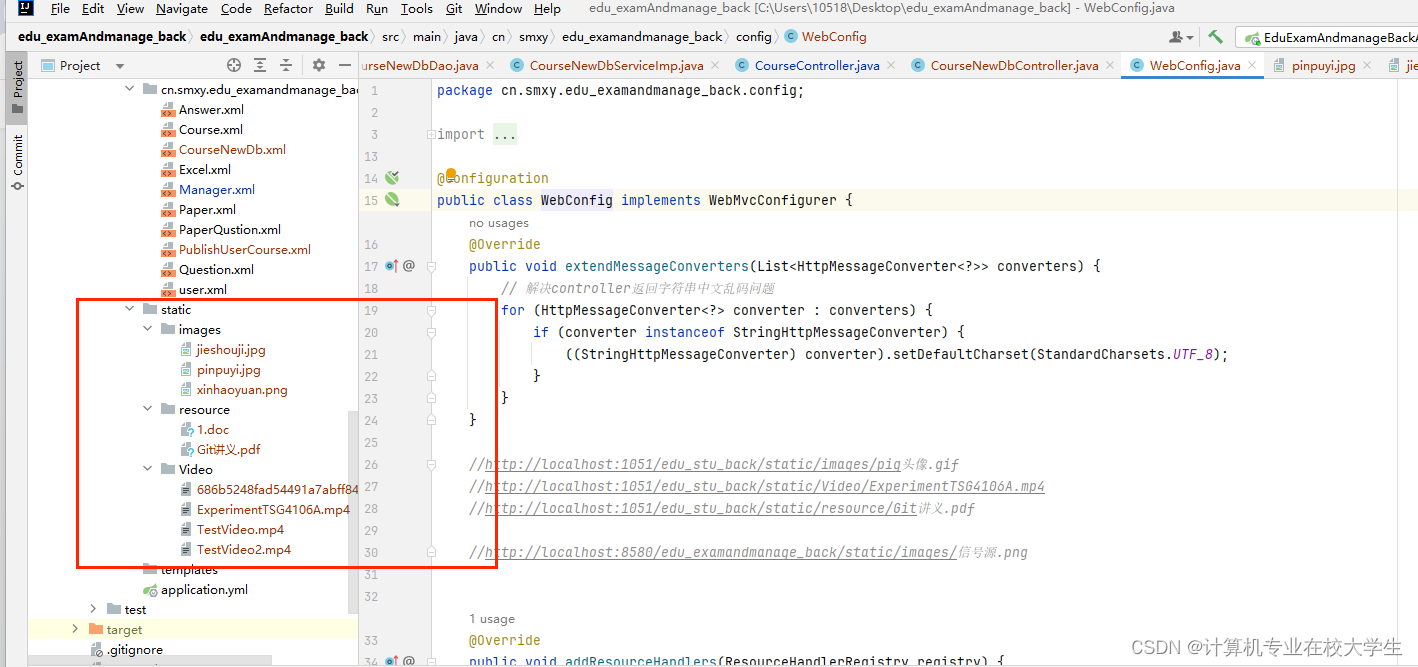The height and width of the screenshot is (667, 1418).
Task: Run the build using the hammer icon
Action: pos(1215,37)
